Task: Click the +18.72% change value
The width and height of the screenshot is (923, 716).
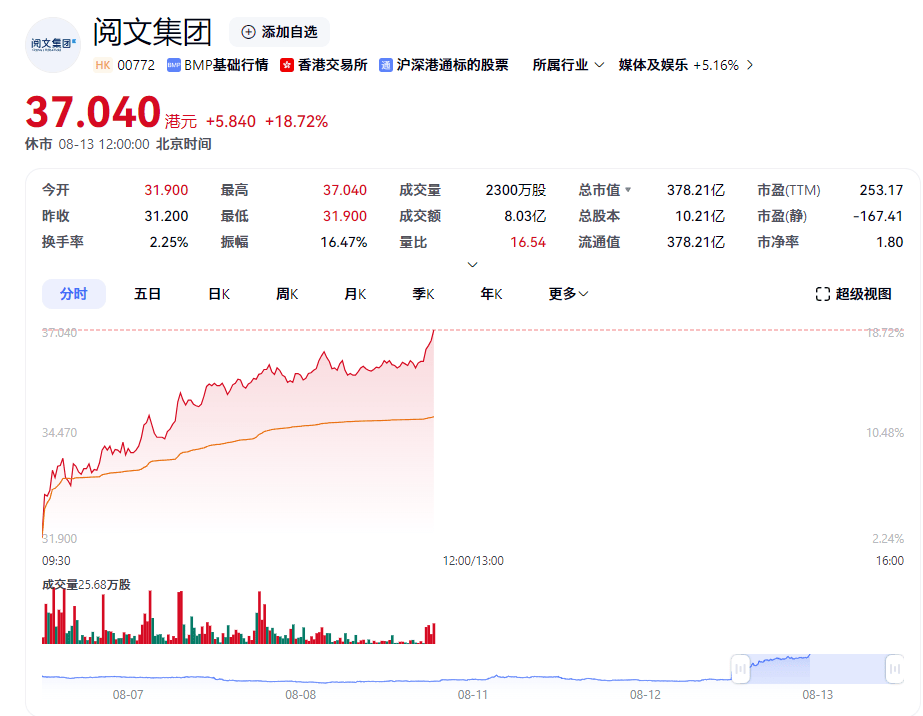Action: (296, 121)
